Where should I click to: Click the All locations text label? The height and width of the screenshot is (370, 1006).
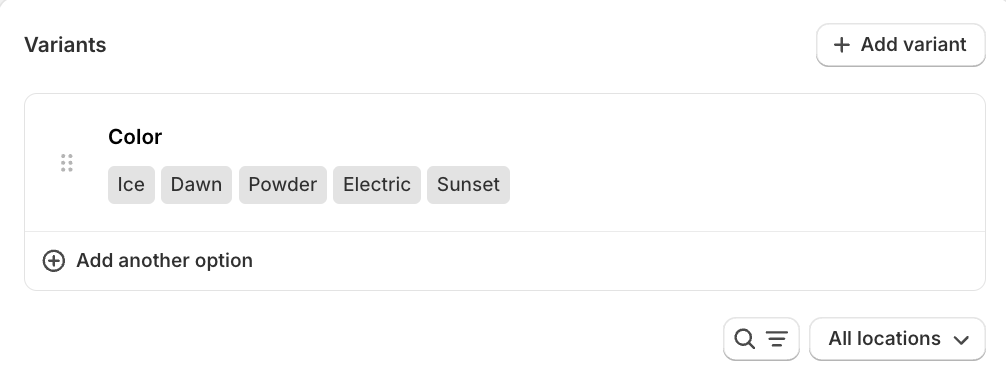coord(884,339)
